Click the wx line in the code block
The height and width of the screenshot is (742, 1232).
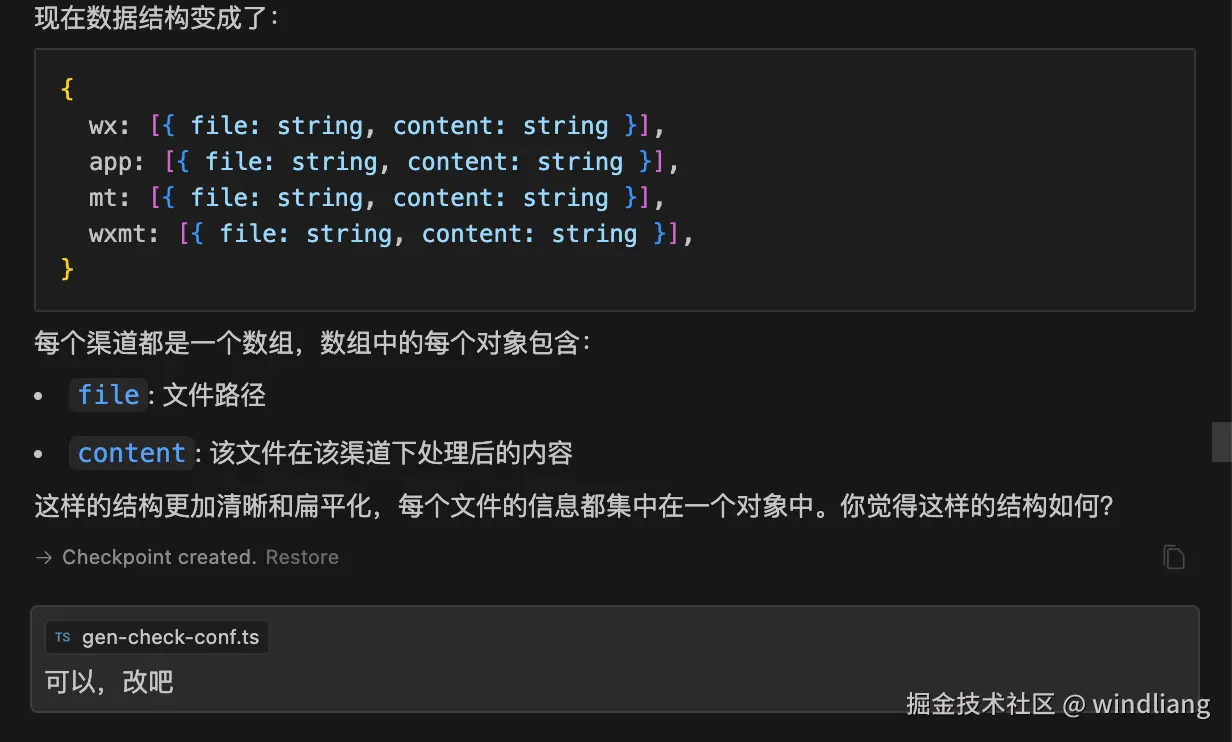coord(377,126)
